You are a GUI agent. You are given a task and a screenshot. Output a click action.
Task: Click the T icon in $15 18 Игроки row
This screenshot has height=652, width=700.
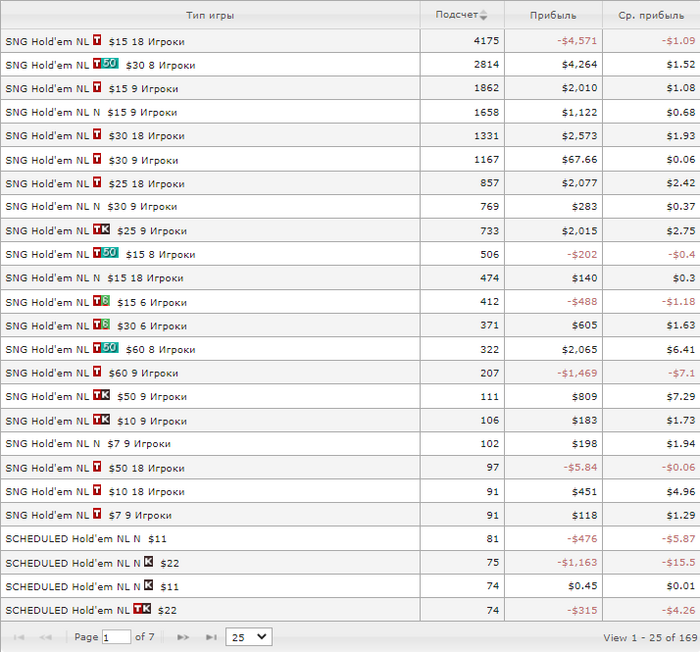tap(97, 40)
